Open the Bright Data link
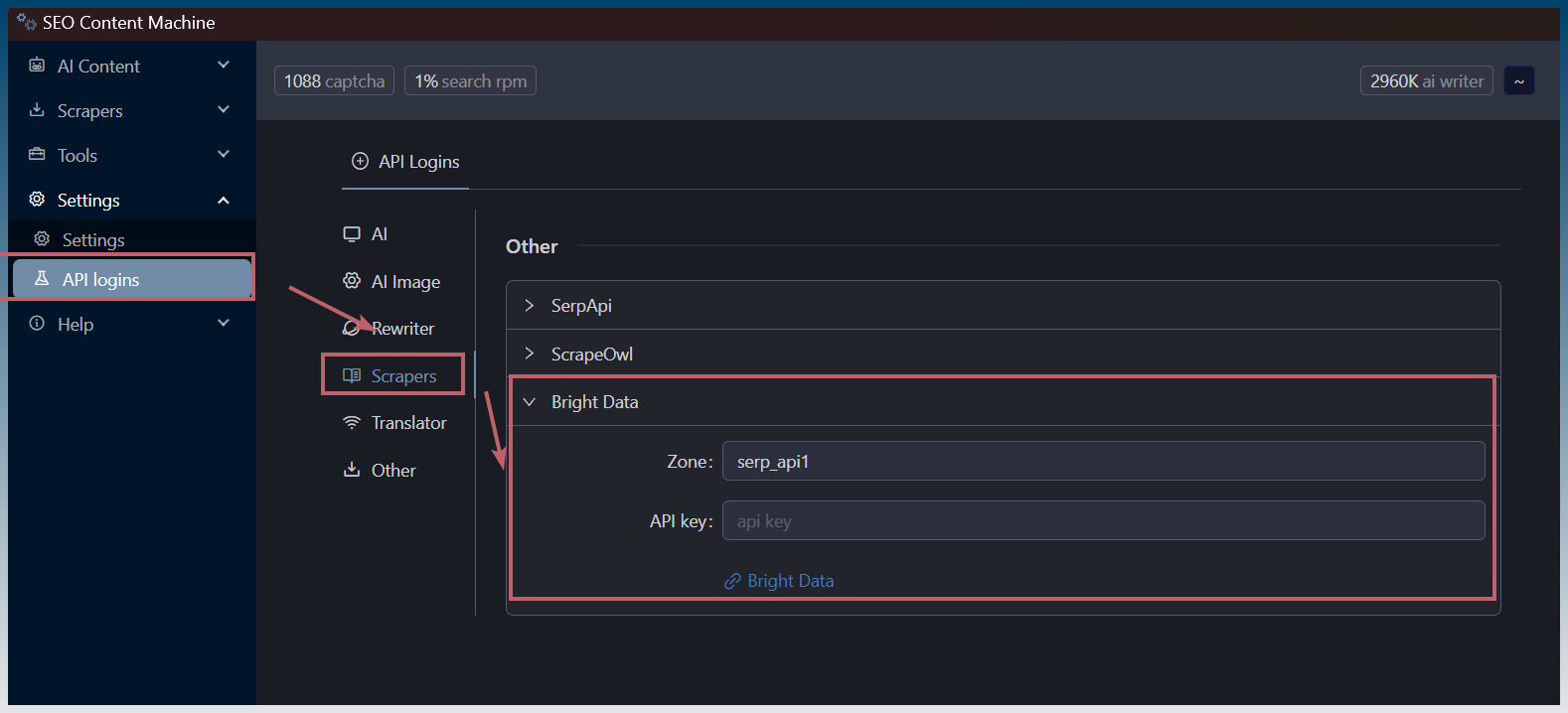Screen dimensions: 1568x713 [x=790, y=581]
